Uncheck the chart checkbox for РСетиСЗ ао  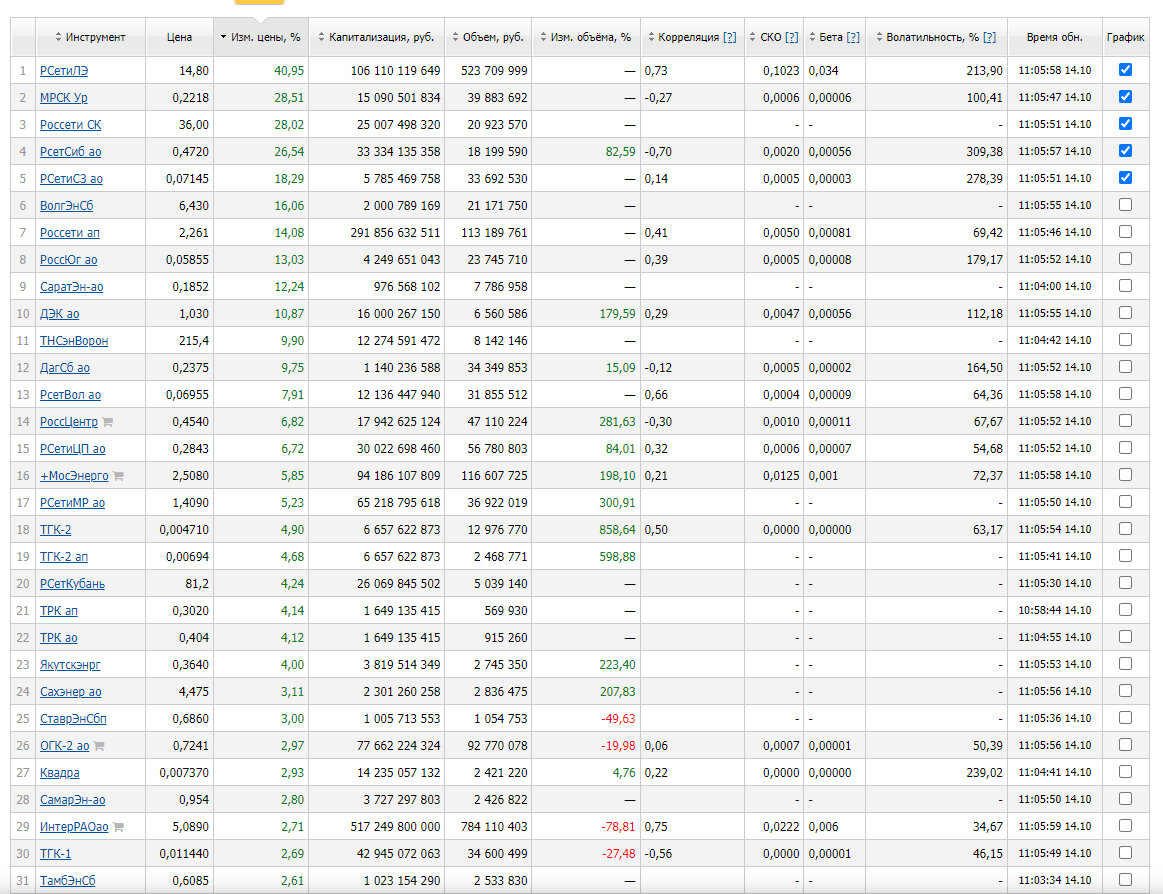1125,177
